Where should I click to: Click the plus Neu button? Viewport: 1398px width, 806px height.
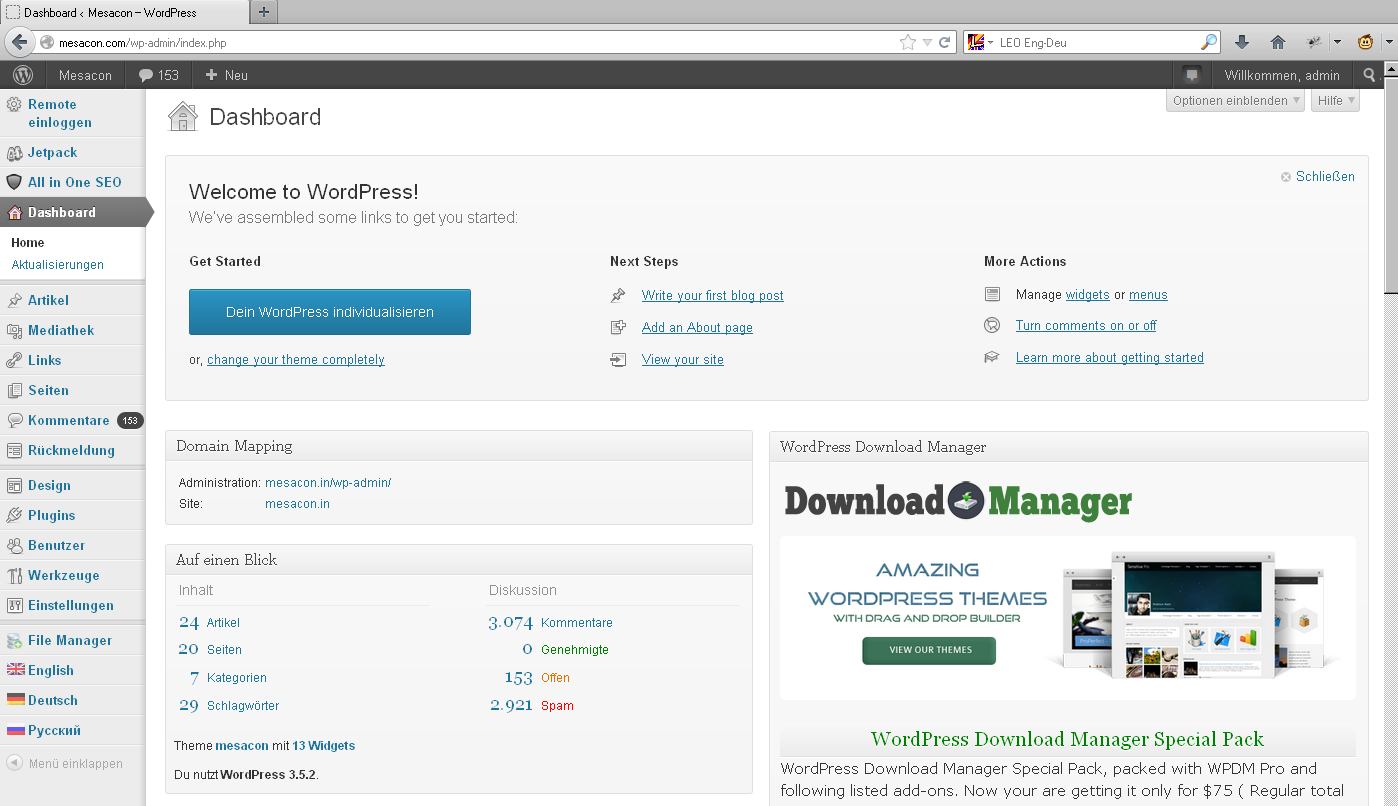click(x=226, y=75)
